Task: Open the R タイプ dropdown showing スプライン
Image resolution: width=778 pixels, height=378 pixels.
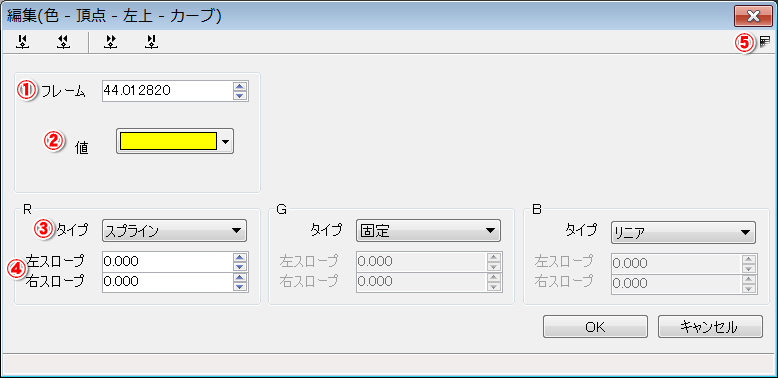Action: tap(174, 231)
